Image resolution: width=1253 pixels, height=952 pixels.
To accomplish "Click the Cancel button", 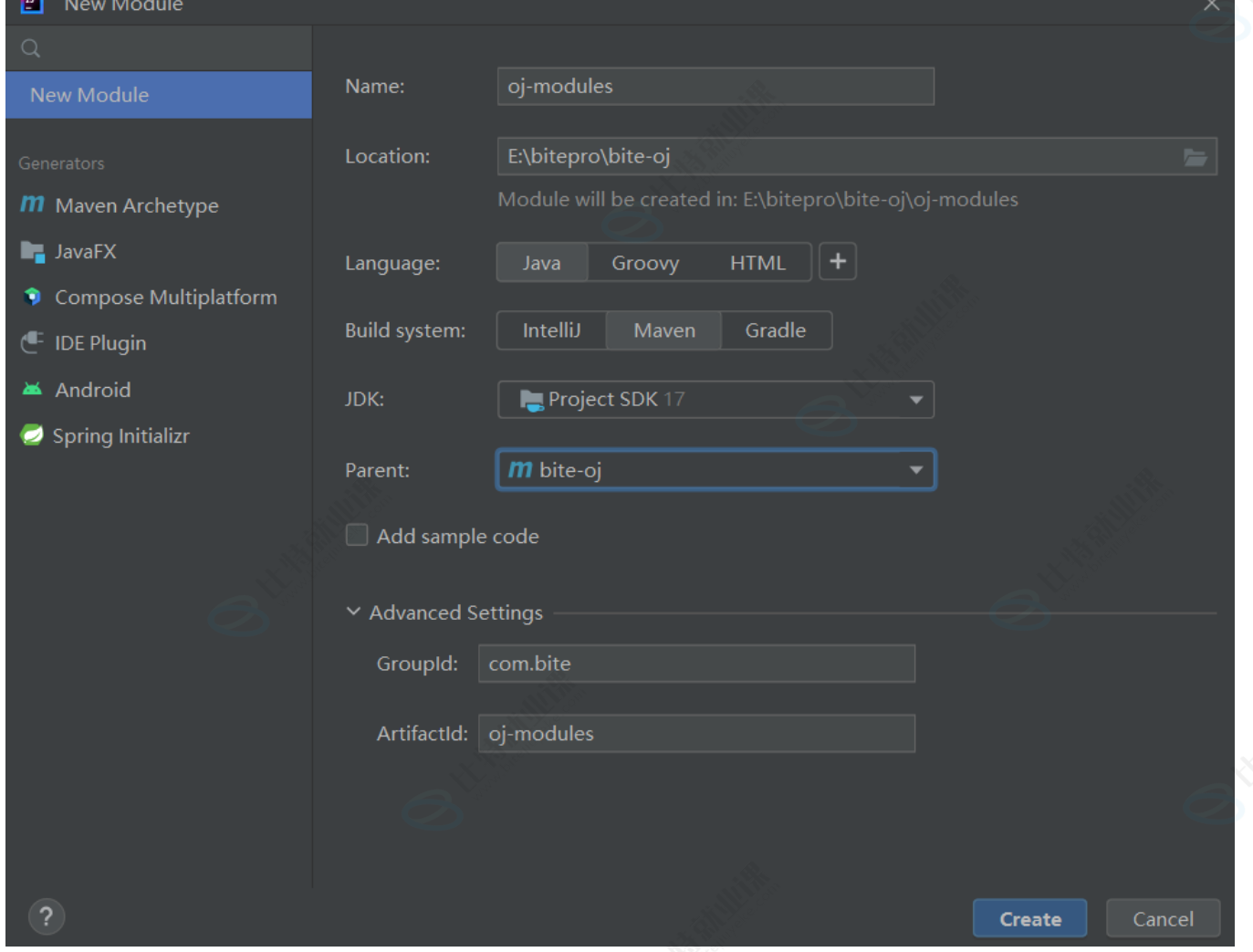I will coord(1163,918).
